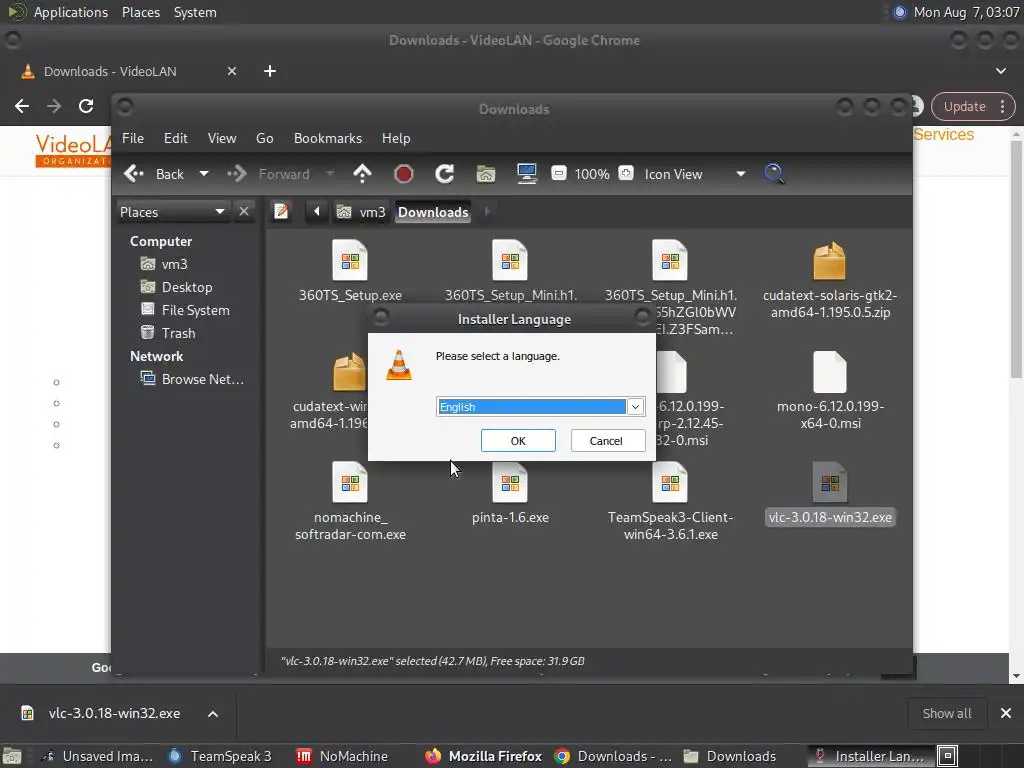
Task: Select the 360TS_Setup.exe file icon
Action: pyautogui.click(x=350, y=261)
